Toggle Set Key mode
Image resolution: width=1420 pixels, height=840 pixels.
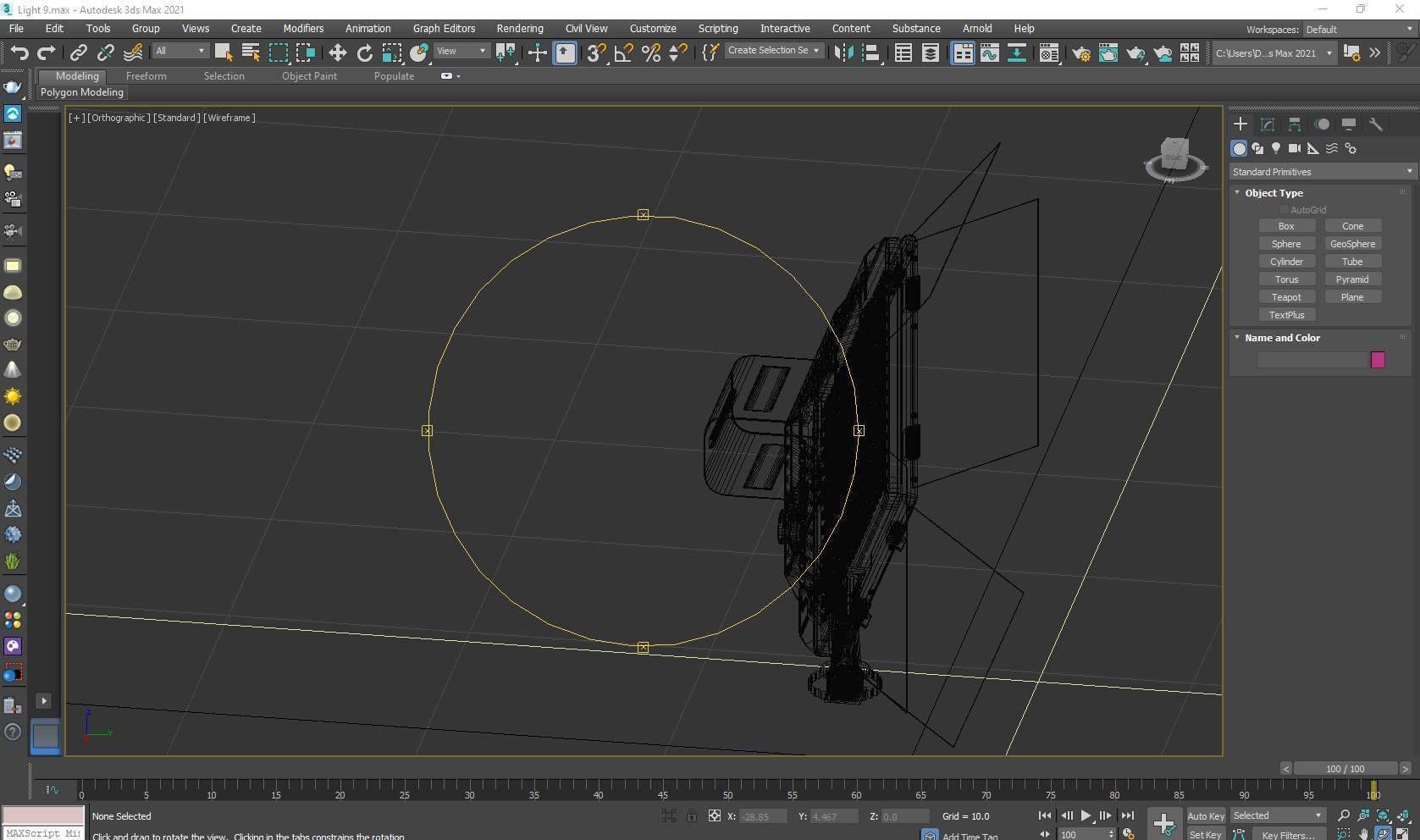tap(1206, 834)
